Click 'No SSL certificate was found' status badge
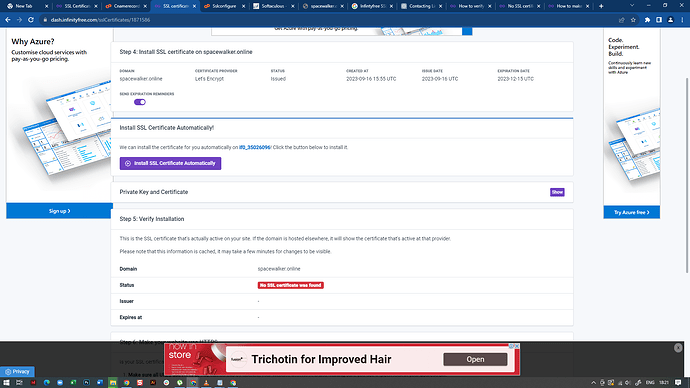The width and height of the screenshot is (690, 388). 290,285
